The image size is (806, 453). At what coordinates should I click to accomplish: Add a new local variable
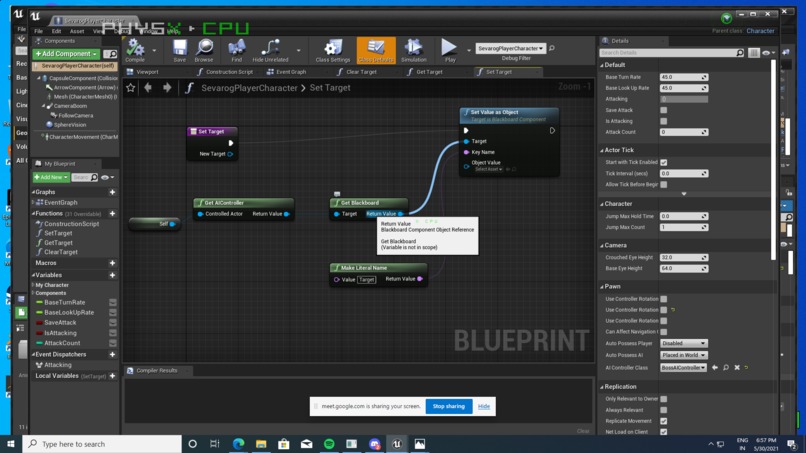(113, 376)
